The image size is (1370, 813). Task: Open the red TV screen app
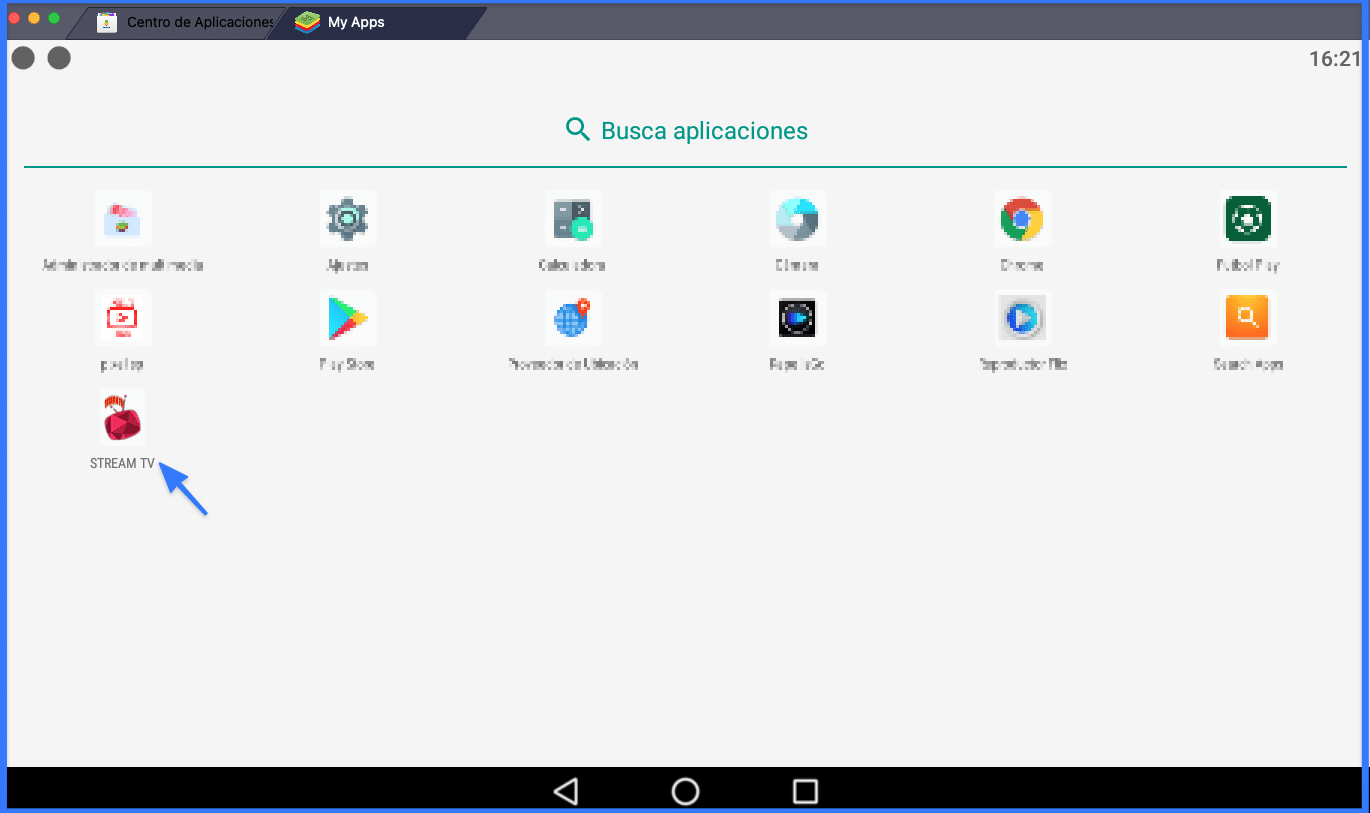[123, 318]
